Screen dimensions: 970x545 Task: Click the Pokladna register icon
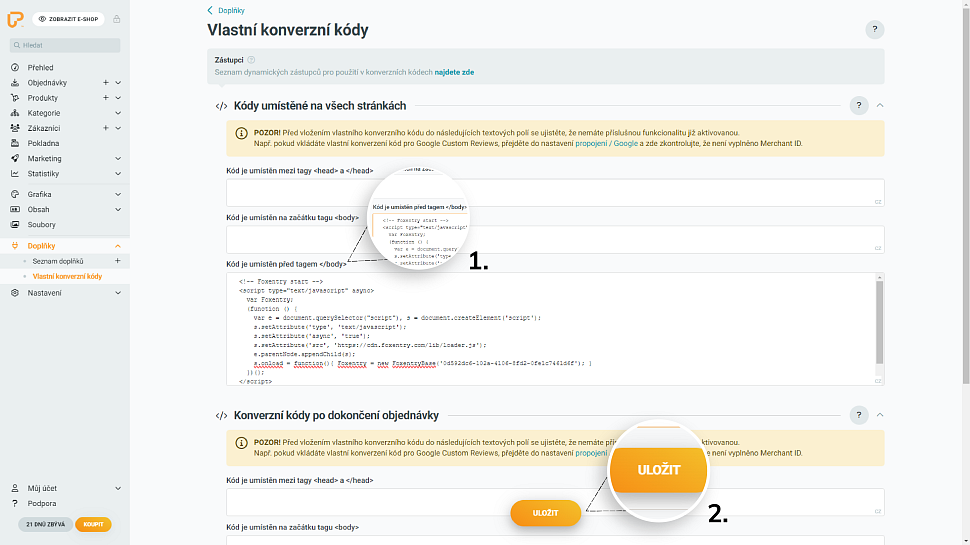tap(15, 144)
